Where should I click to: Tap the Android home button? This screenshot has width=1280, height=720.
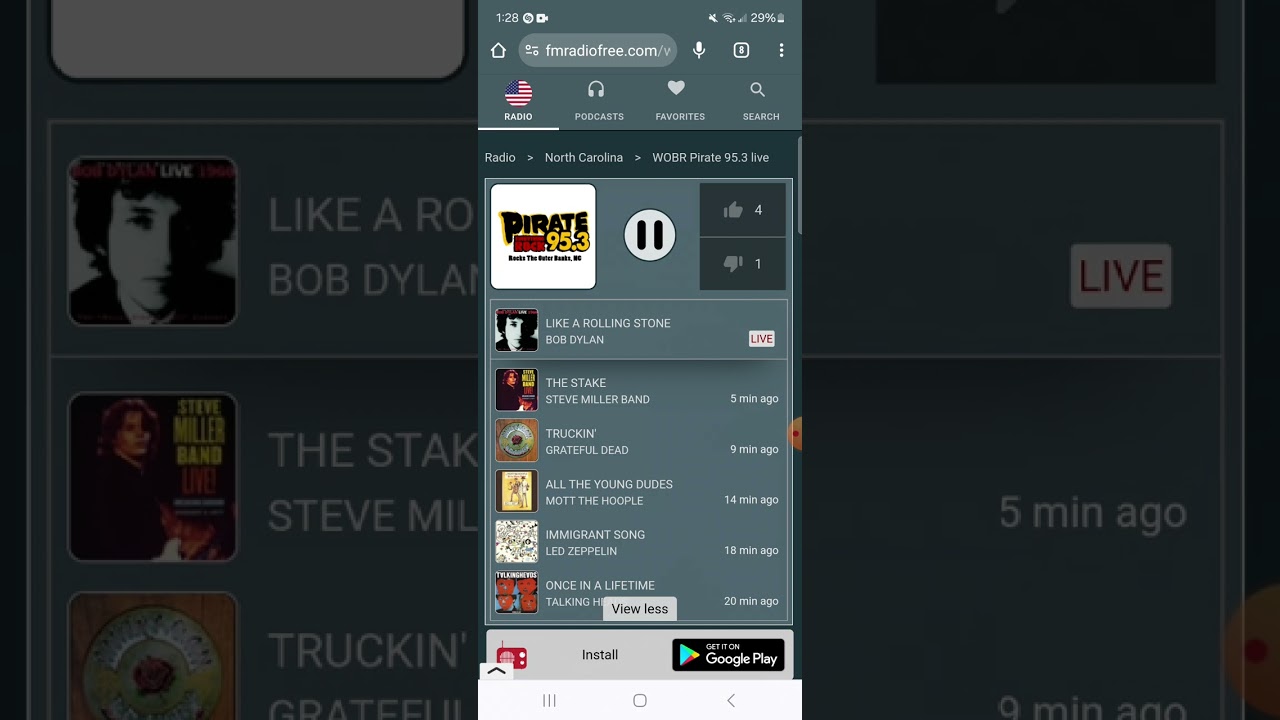[x=640, y=701]
